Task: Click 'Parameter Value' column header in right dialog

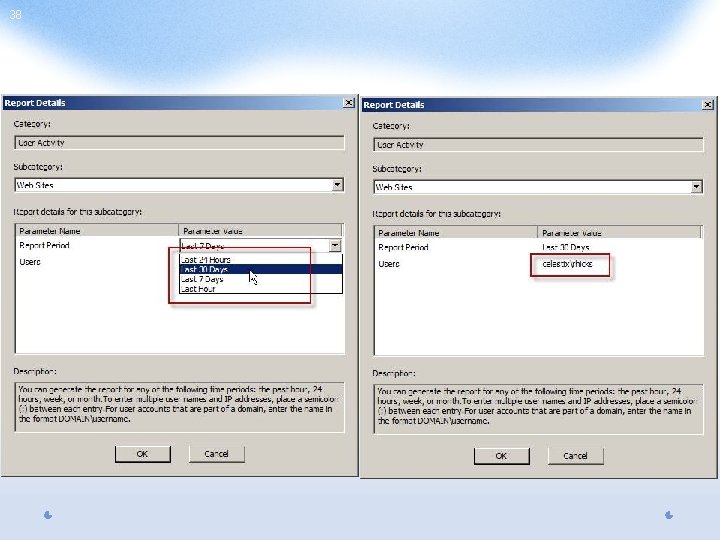Action: click(x=619, y=232)
